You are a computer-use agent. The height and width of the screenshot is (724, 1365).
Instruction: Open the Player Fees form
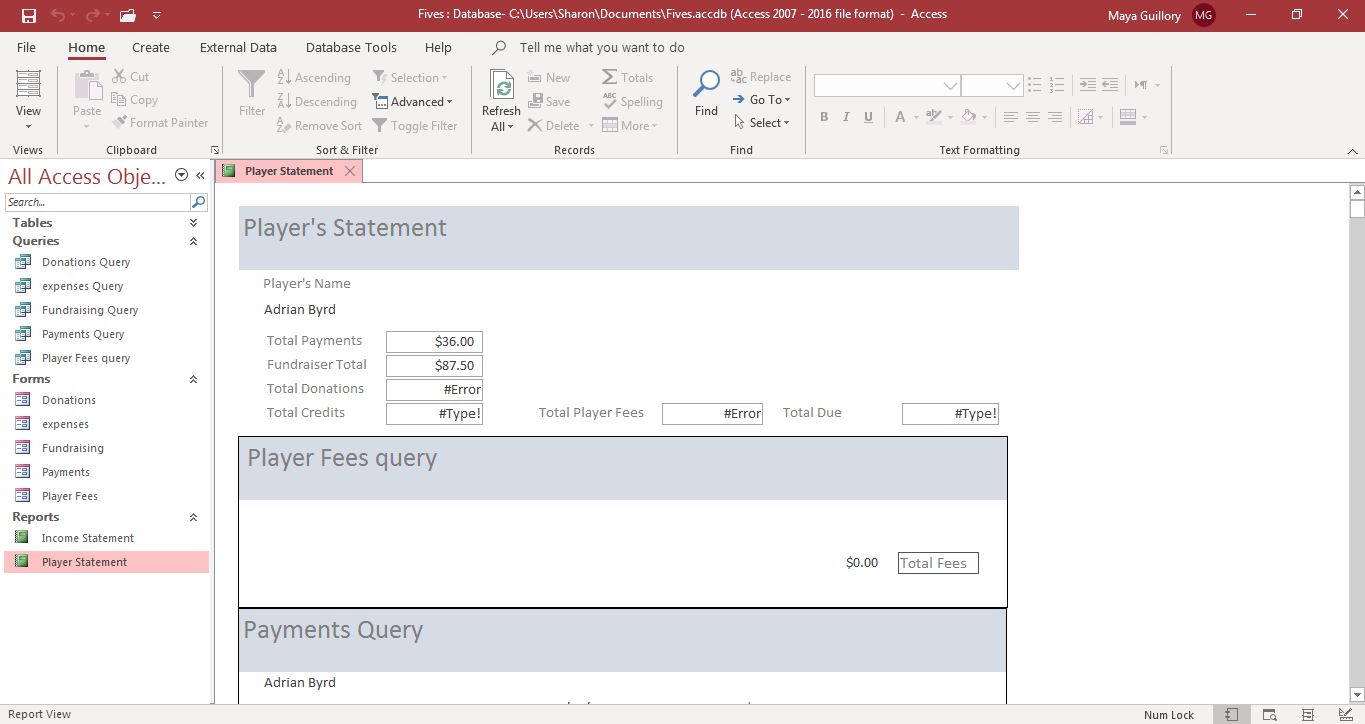coord(70,496)
